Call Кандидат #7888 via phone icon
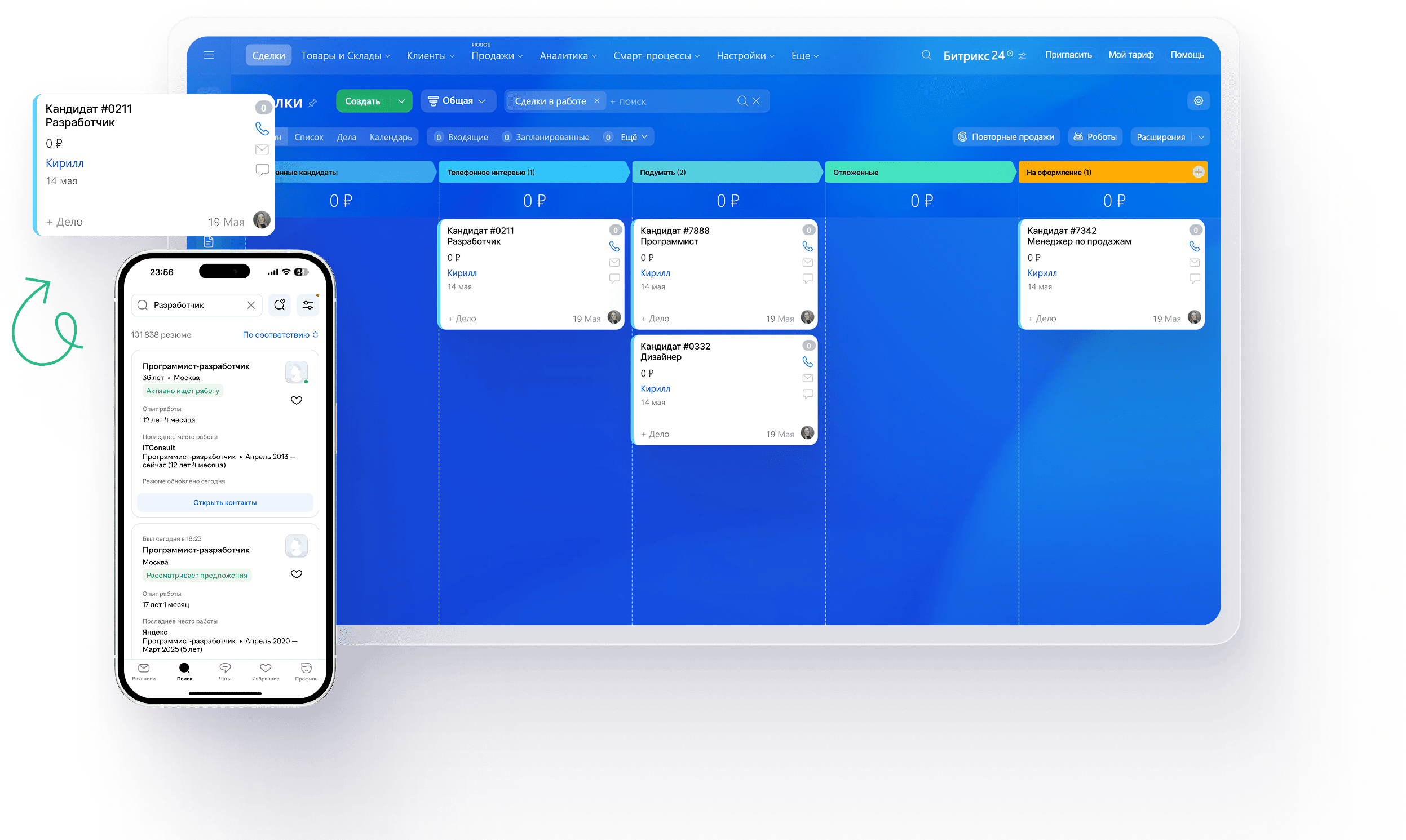This screenshot has height=840, width=1406. (x=808, y=246)
